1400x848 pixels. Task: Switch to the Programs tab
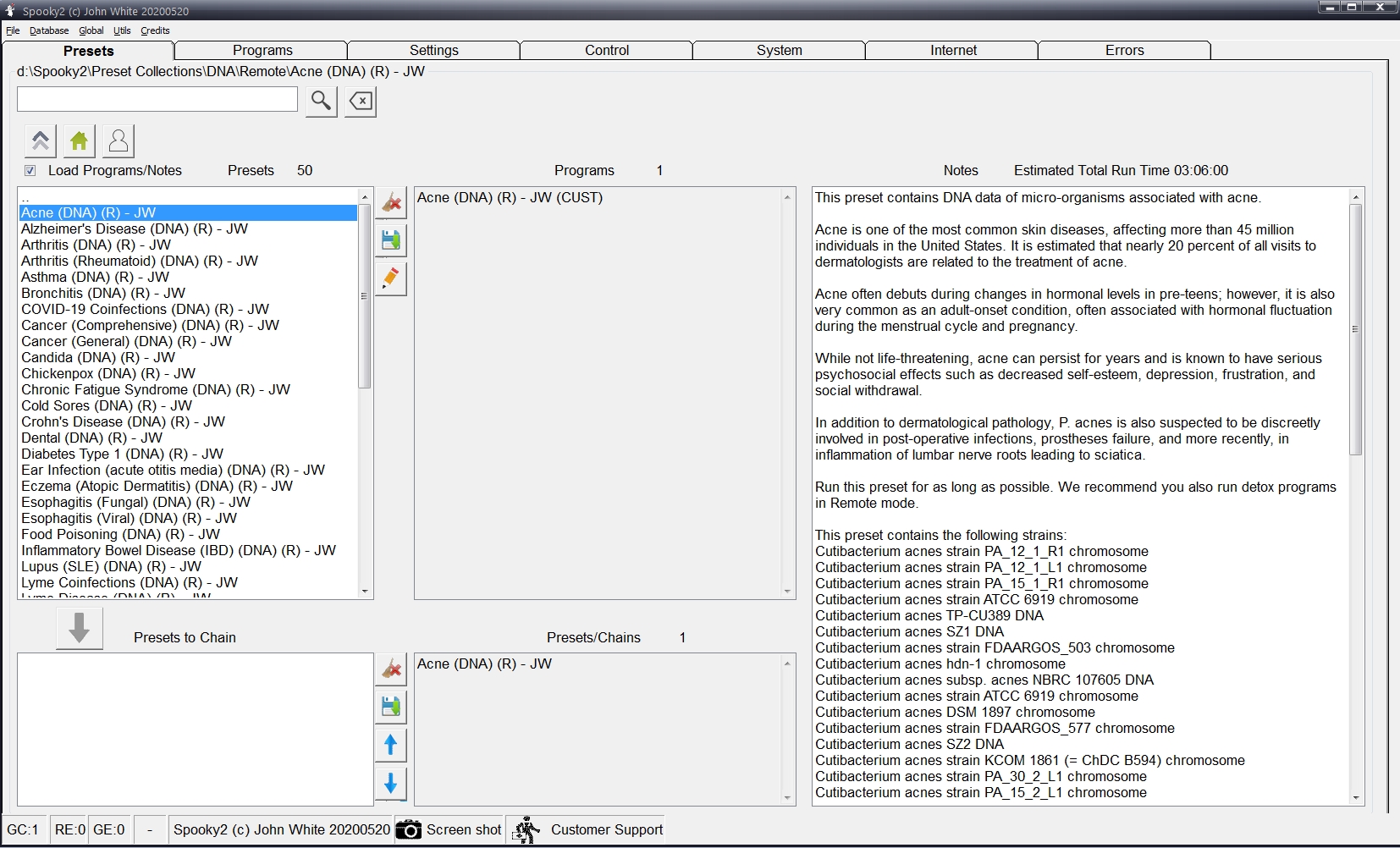(262, 51)
